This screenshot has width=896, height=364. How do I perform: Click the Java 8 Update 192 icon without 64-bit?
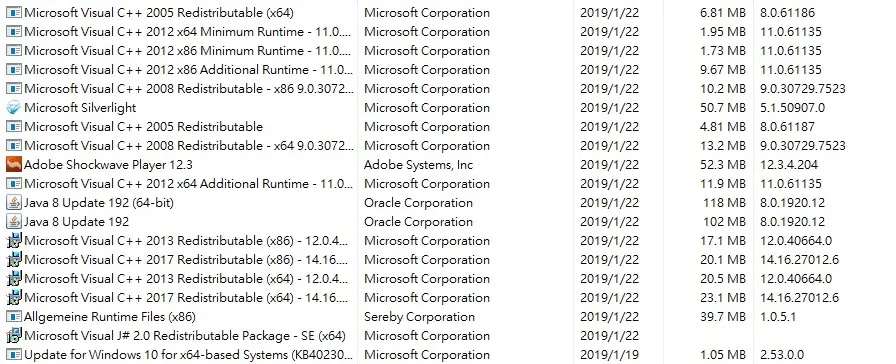(14, 221)
